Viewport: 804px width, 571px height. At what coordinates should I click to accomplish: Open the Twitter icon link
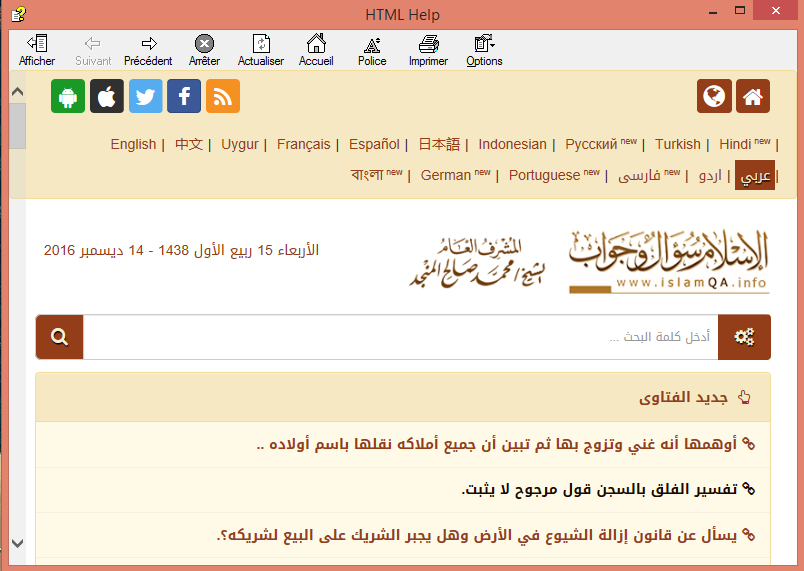(x=146, y=96)
